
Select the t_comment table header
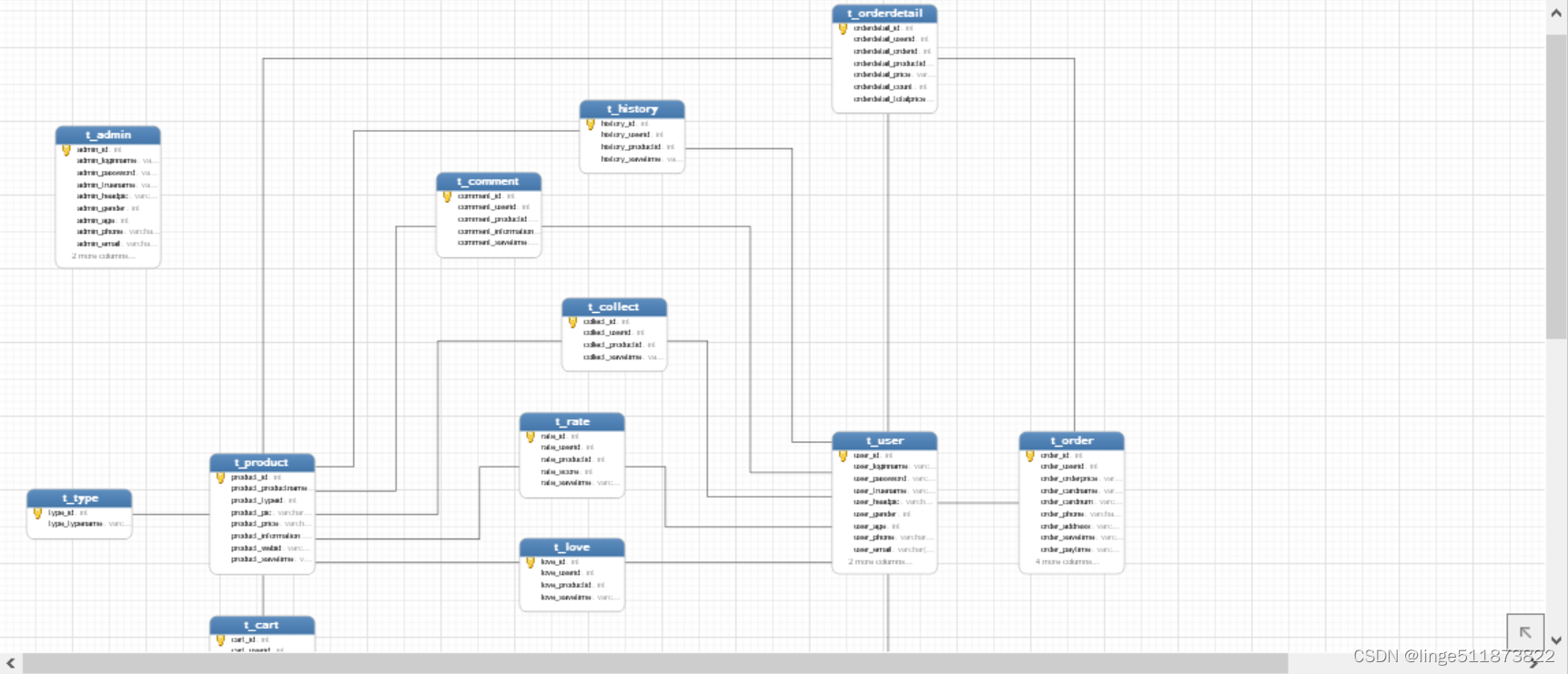(x=489, y=181)
